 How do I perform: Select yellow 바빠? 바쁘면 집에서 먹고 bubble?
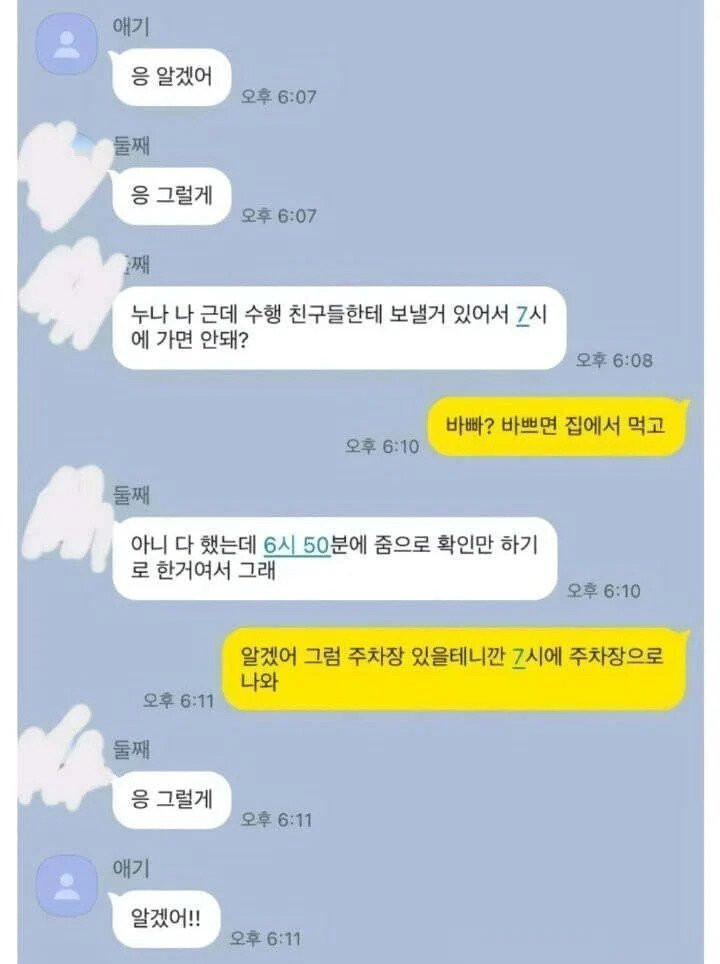pyautogui.click(x=556, y=427)
